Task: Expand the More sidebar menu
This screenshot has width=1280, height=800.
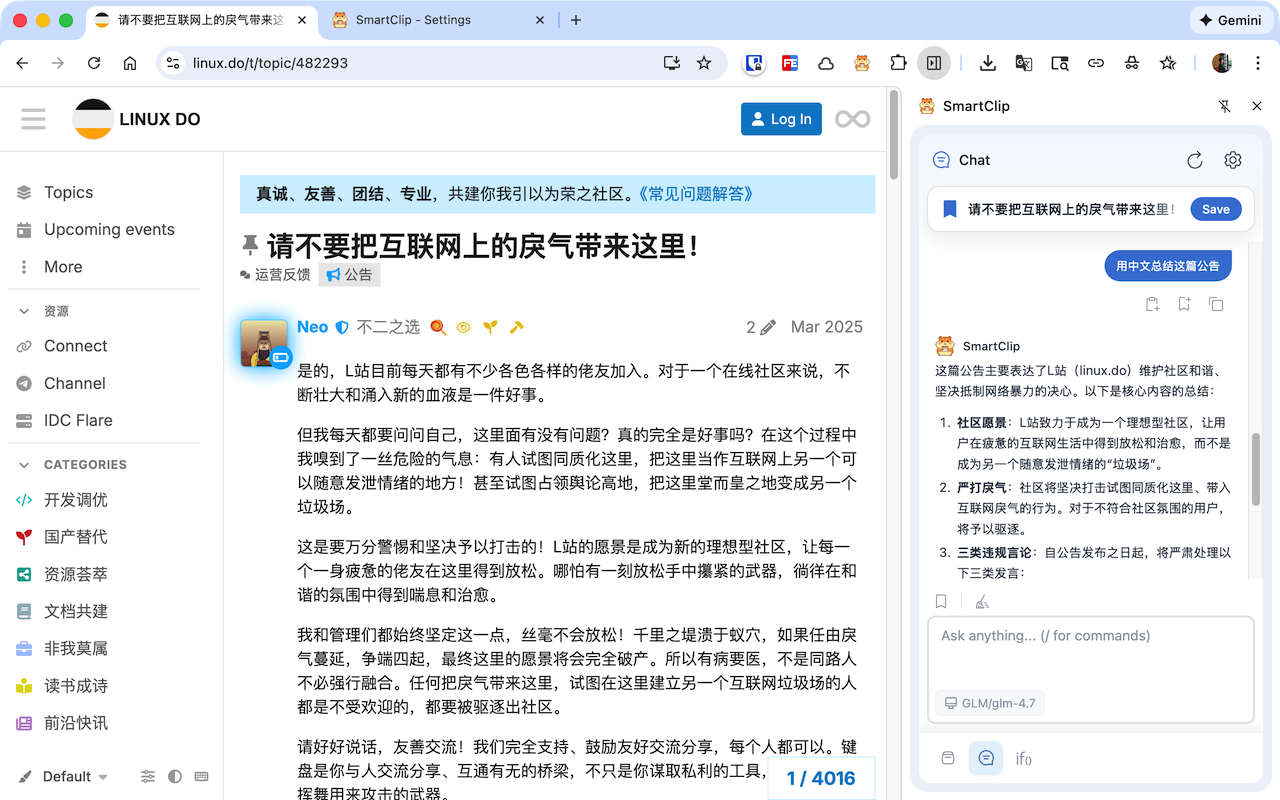Action: coord(63,267)
